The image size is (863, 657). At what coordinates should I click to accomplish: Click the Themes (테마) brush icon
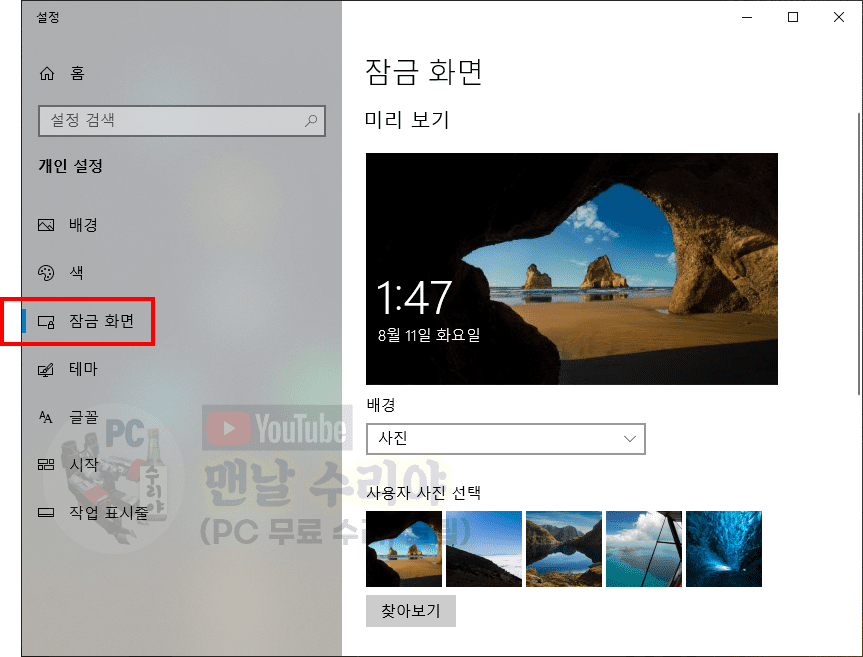click(x=46, y=369)
